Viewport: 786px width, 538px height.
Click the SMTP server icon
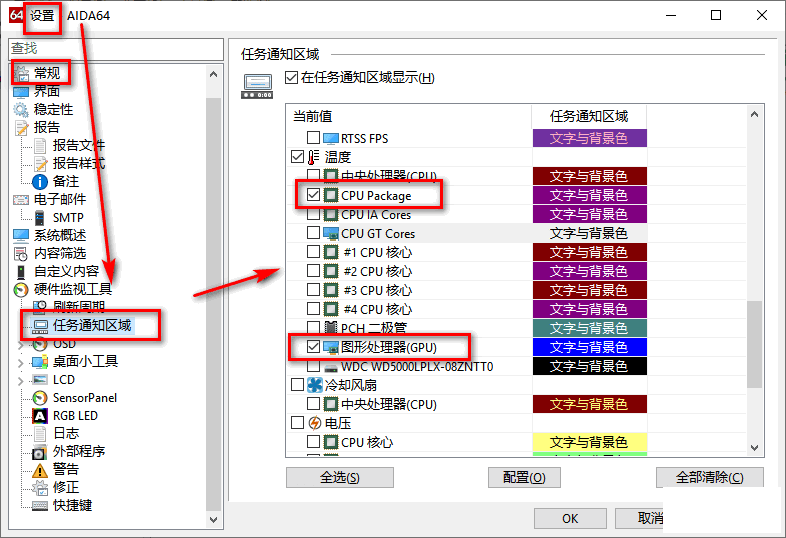pyautogui.click(x=40, y=218)
